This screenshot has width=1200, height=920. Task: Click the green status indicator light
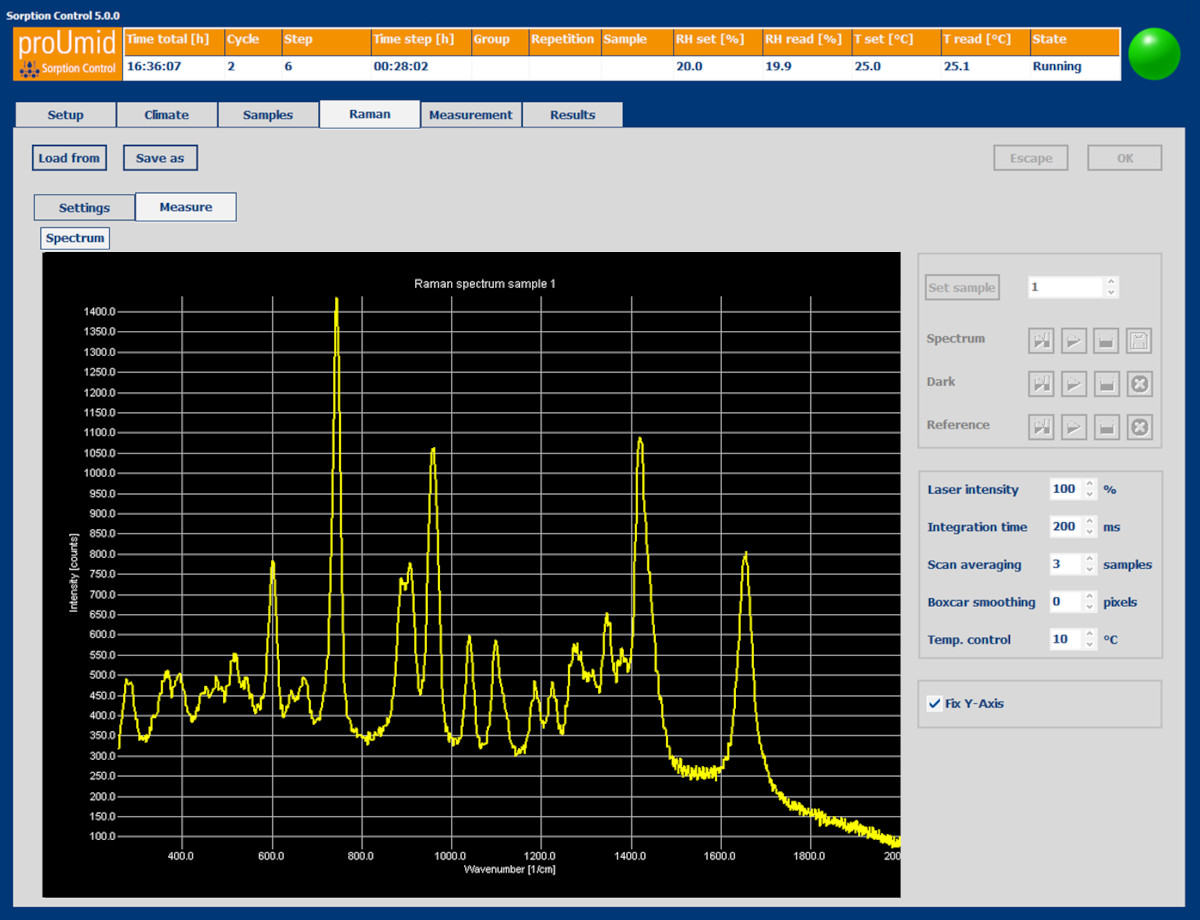click(x=1154, y=54)
